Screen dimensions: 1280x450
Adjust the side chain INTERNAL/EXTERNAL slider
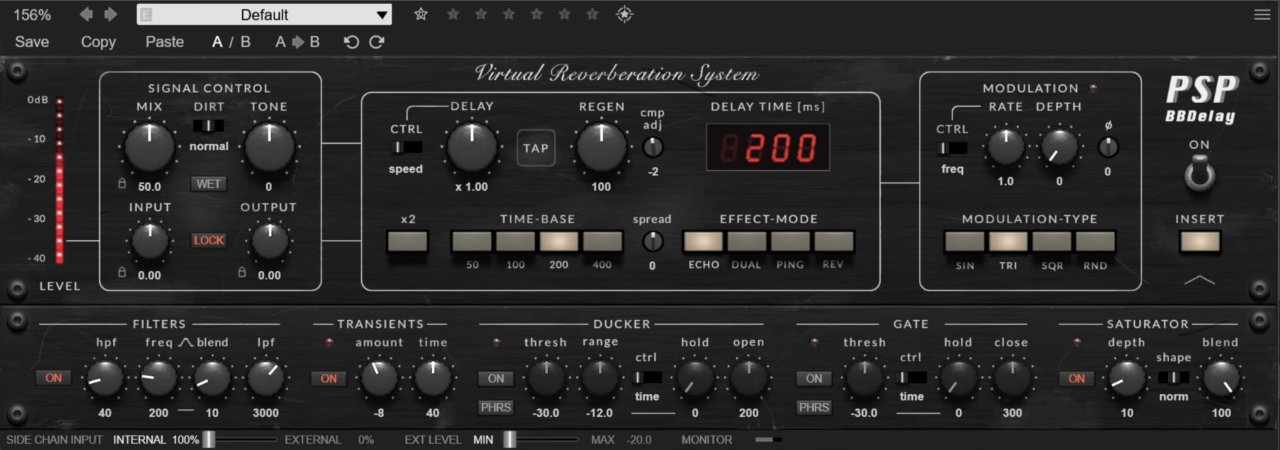240,439
